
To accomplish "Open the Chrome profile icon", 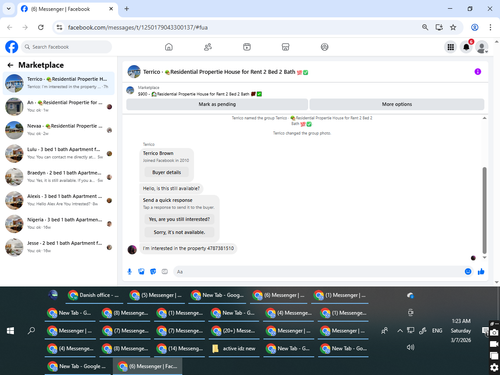I will (475, 27).
